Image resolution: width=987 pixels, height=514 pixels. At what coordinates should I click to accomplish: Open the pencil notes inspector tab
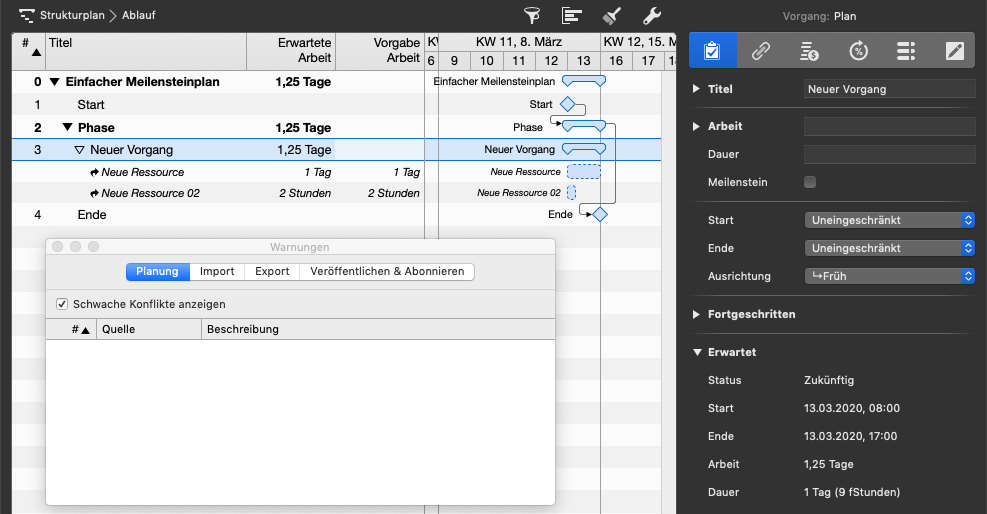tap(955, 50)
